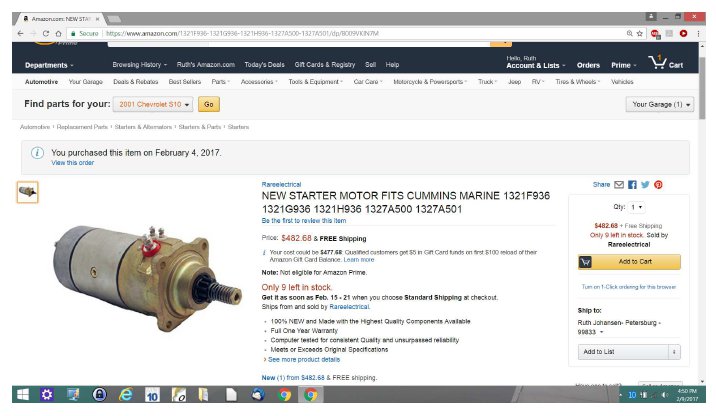Open the Qty quantity dropdown
This screenshot has width=716, height=416.
636,207
